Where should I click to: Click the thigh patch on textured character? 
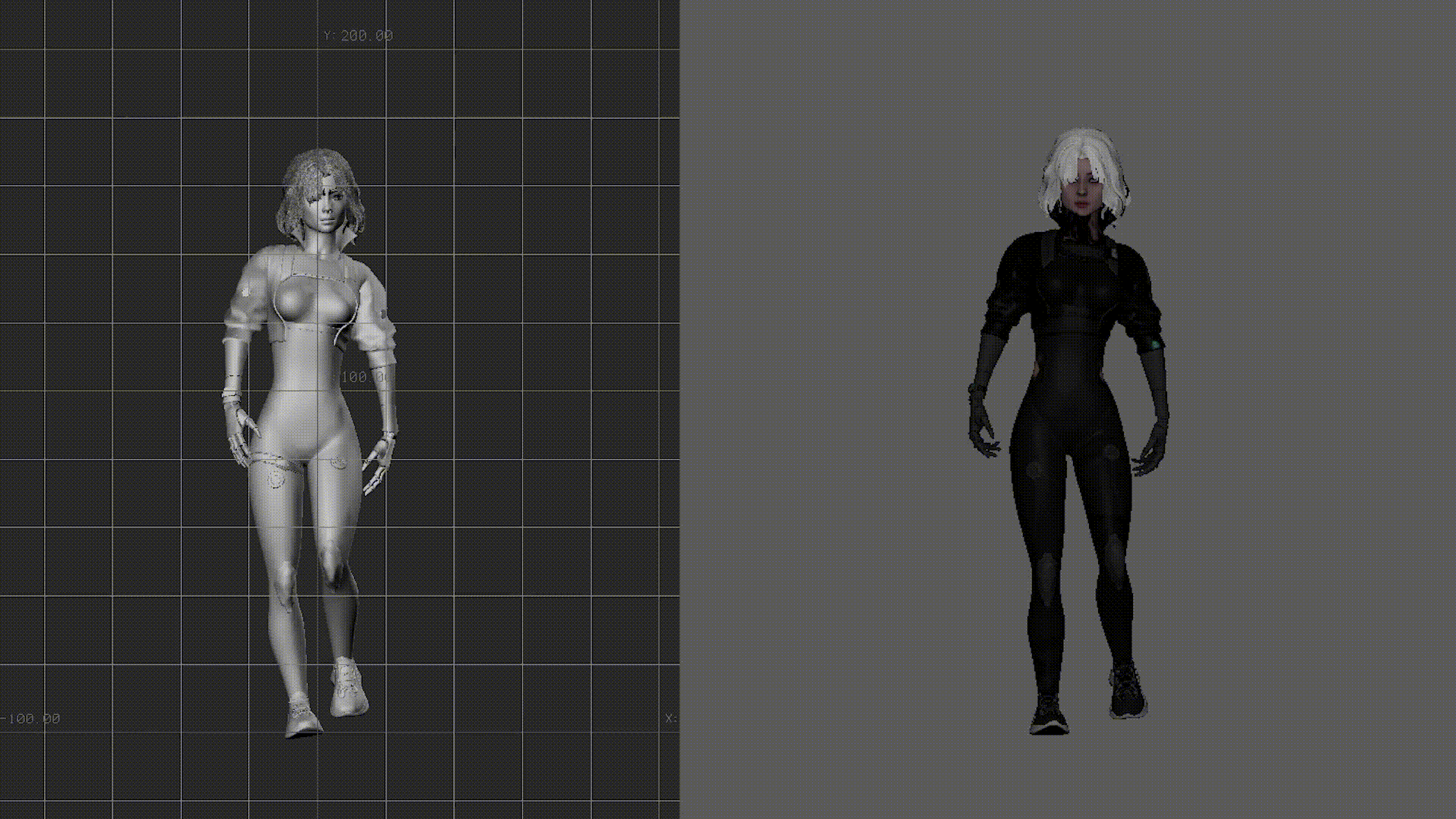click(x=1034, y=469)
